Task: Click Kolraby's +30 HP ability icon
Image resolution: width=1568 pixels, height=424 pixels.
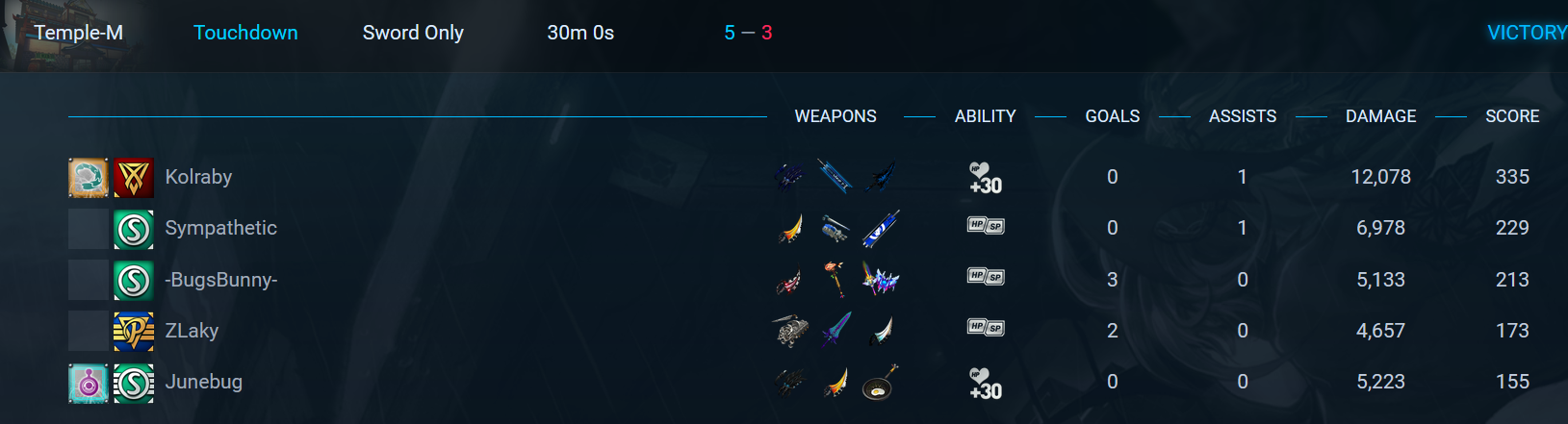Action: 985,178
